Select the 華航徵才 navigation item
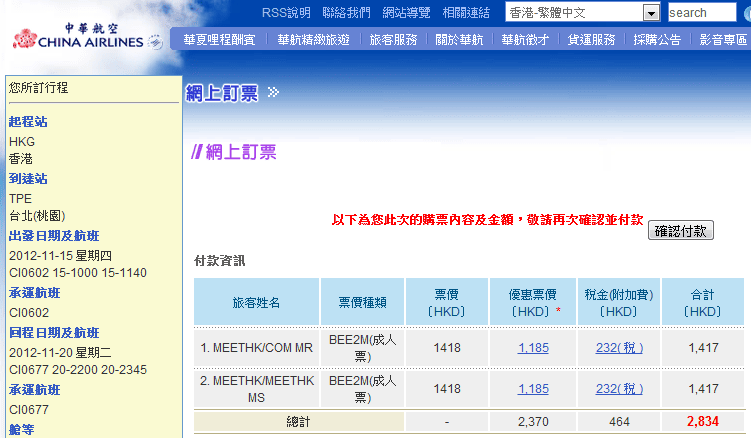This screenshot has width=751, height=438. click(x=525, y=40)
